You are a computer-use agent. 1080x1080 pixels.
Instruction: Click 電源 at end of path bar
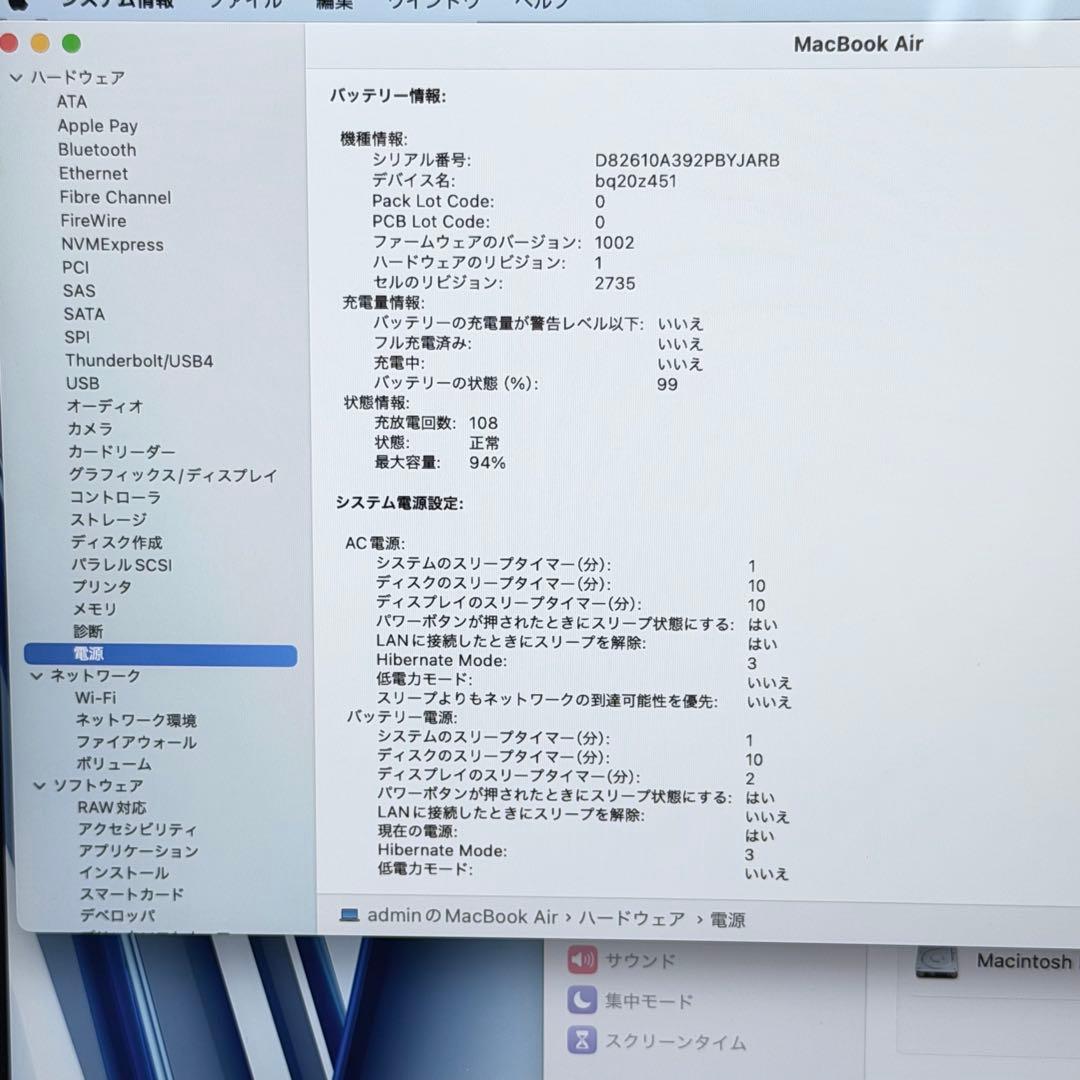727,920
